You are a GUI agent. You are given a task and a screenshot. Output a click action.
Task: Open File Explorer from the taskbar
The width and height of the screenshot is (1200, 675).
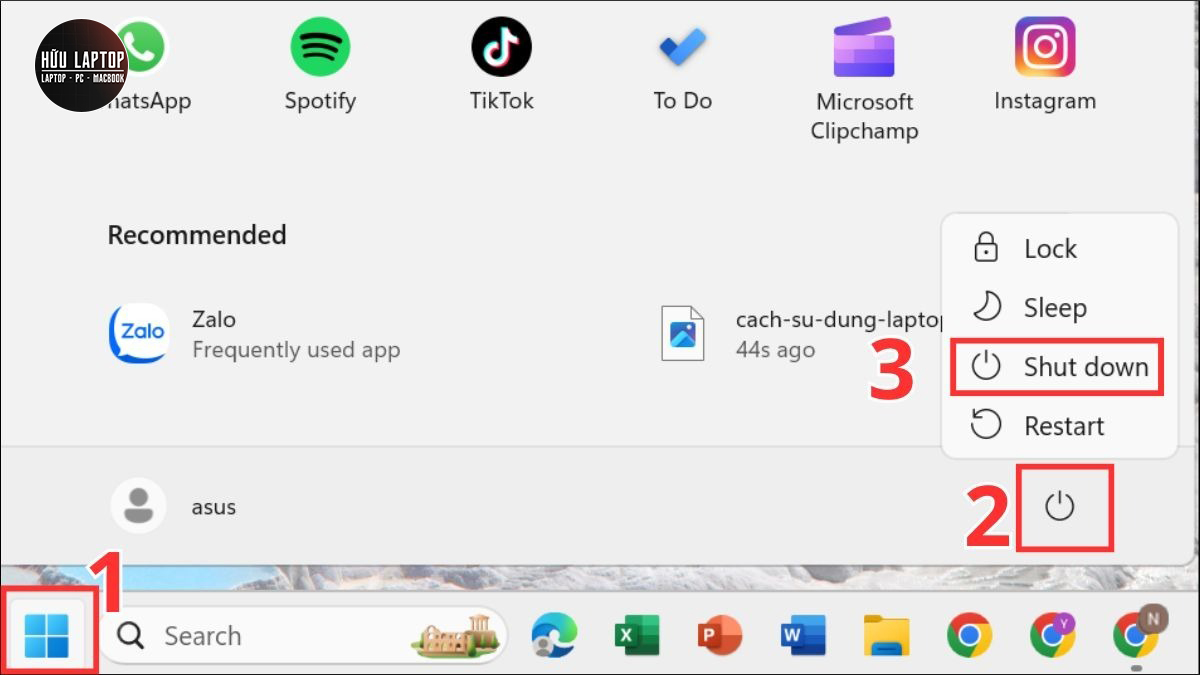(x=886, y=635)
